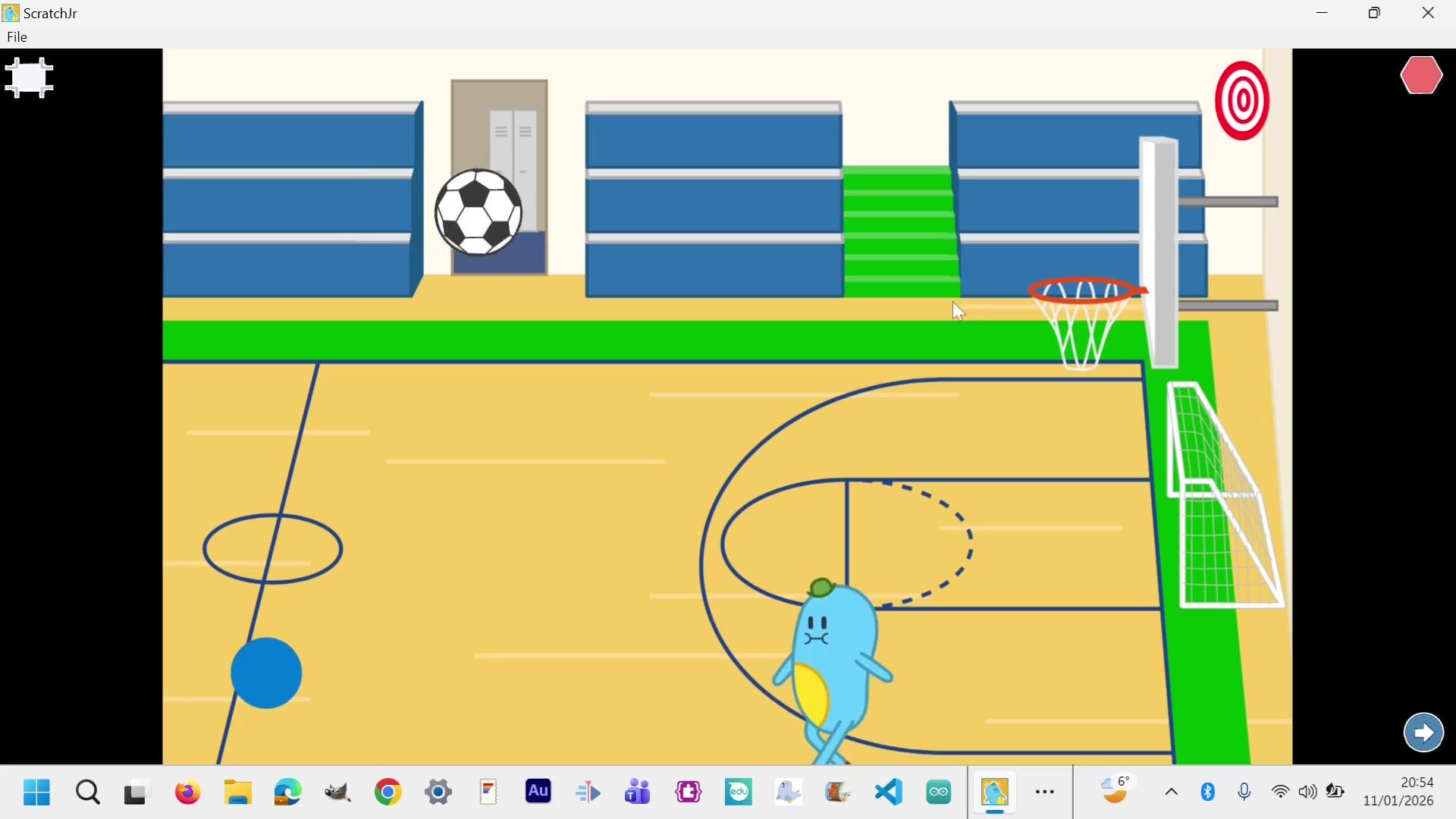Launch Firefox from taskbar
The image size is (1456, 819).
tap(187, 792)
